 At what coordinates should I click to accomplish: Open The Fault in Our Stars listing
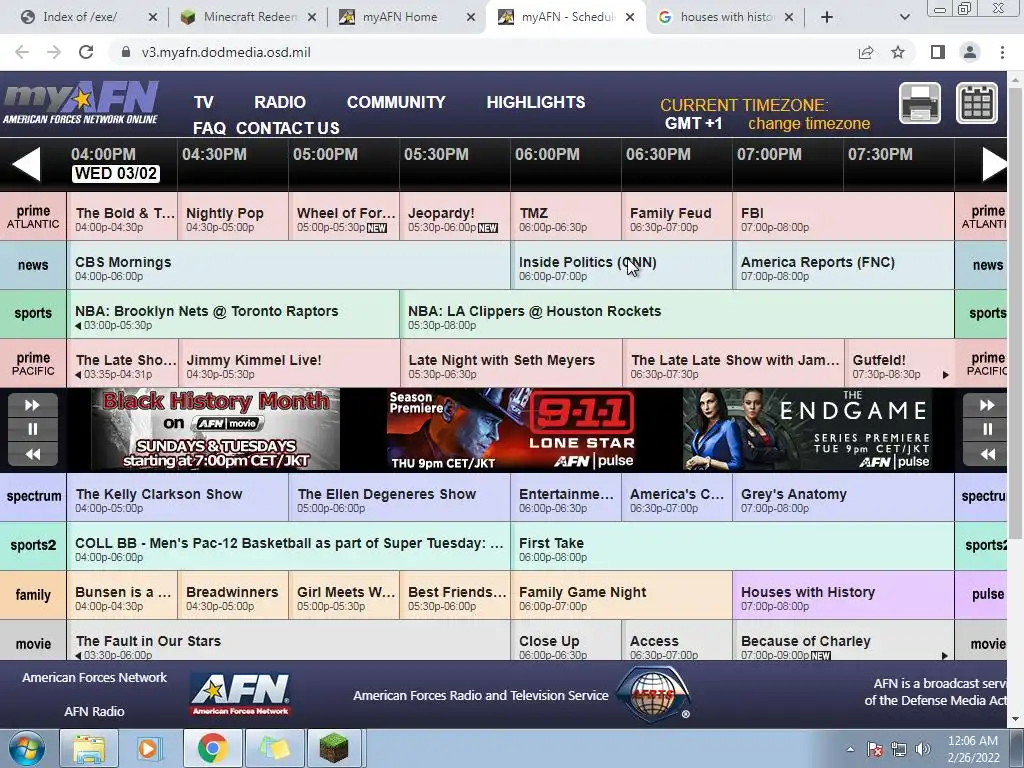(x=288, y=641)
